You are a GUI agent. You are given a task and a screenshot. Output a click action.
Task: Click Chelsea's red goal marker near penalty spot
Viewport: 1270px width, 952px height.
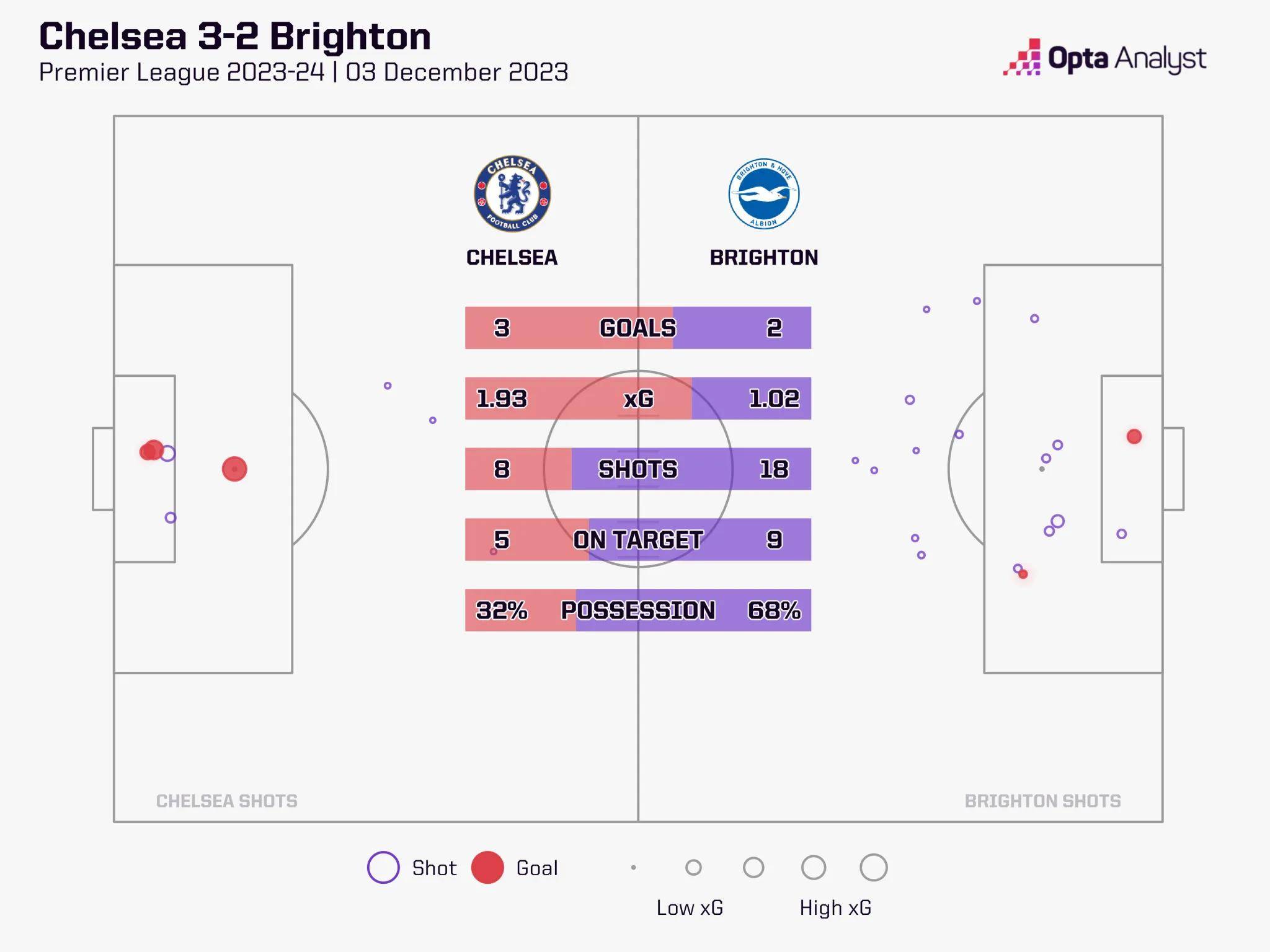point(234,469)
